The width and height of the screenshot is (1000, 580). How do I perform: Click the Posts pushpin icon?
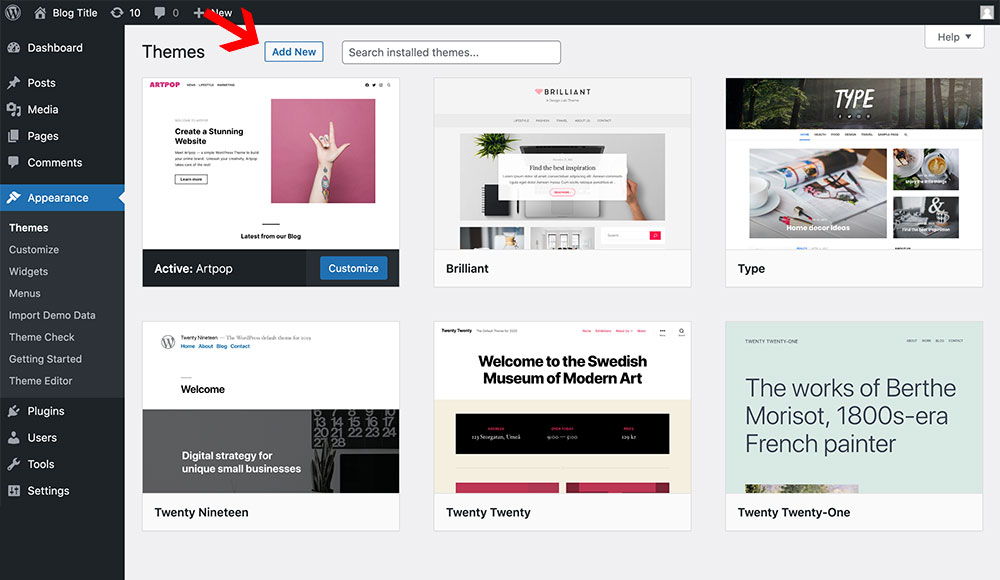tap(13, 82)
